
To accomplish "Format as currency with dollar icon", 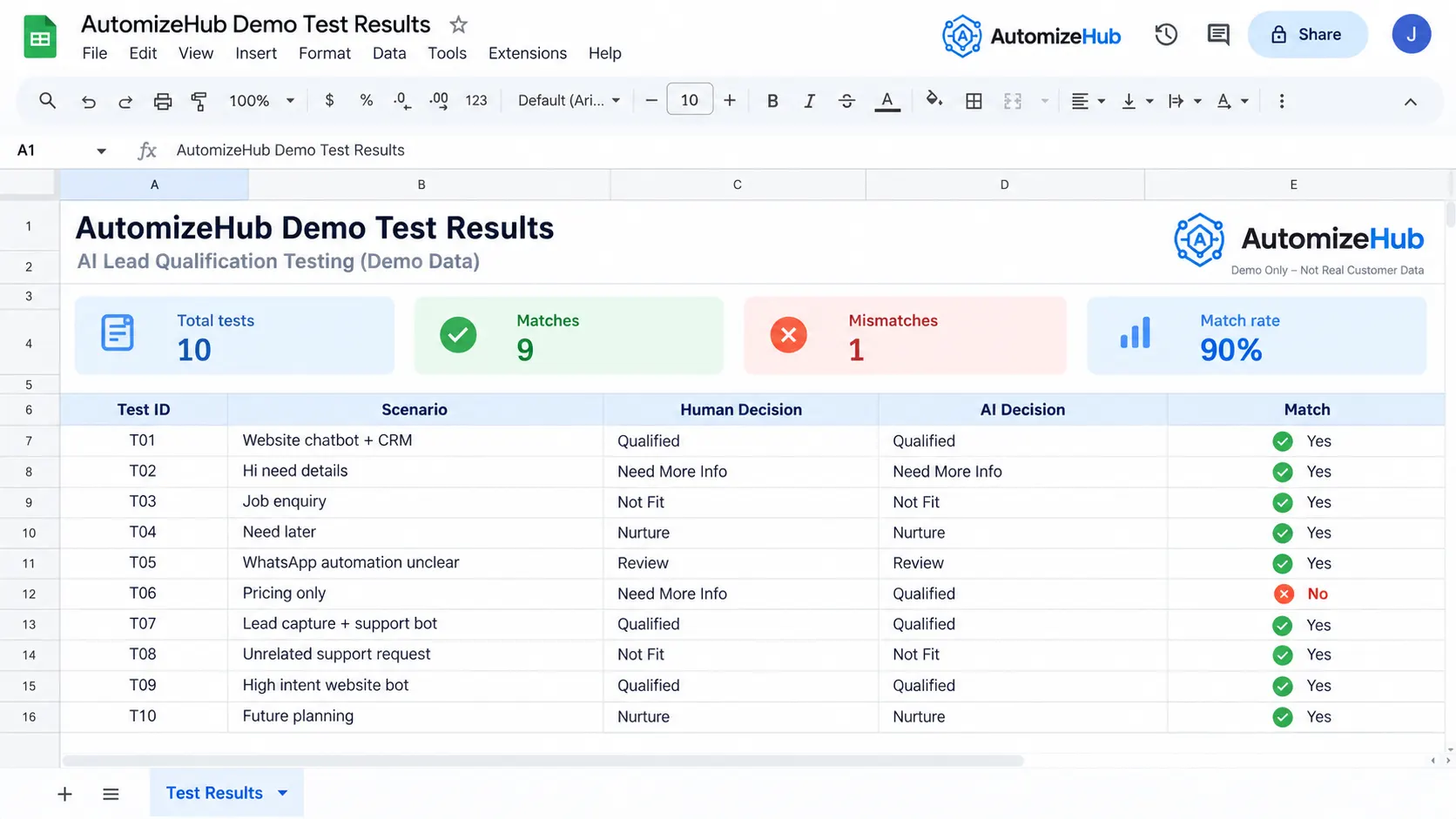I will 329,100.
